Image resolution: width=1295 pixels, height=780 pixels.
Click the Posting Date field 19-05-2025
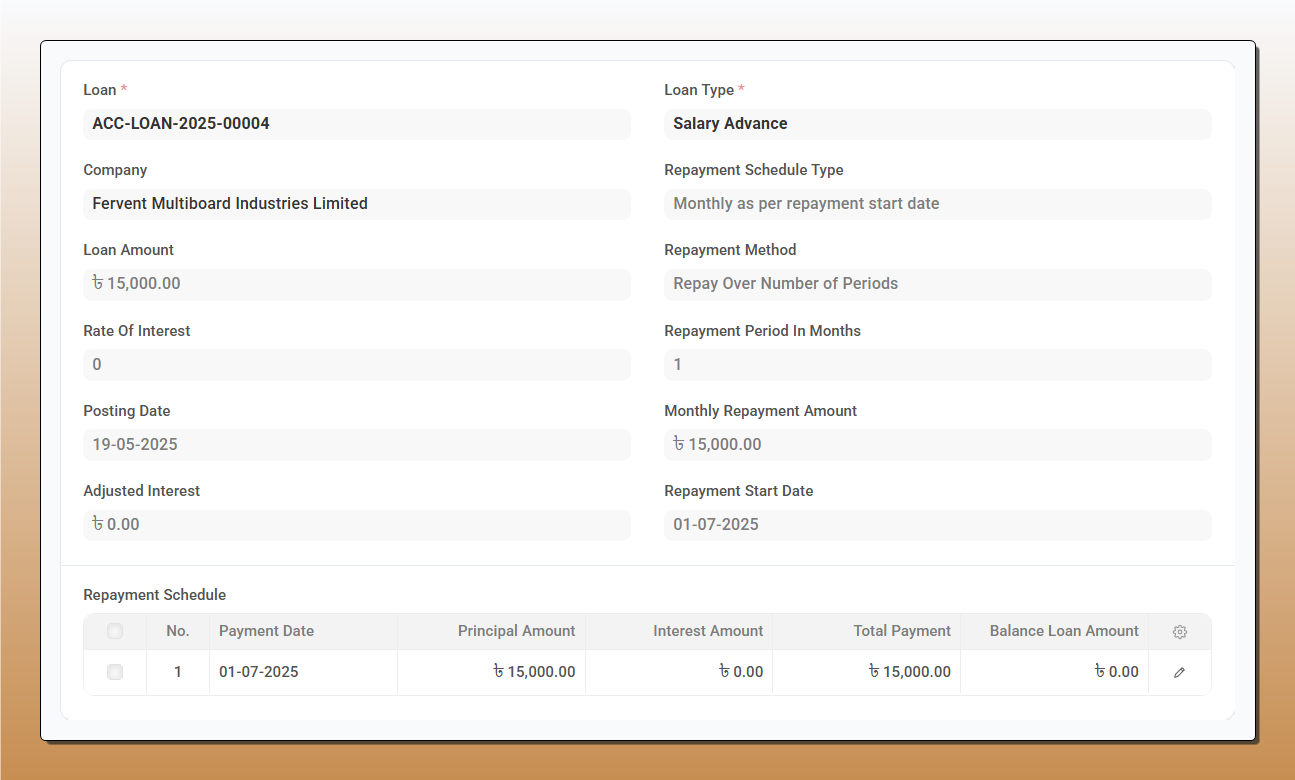coord(357,445)
